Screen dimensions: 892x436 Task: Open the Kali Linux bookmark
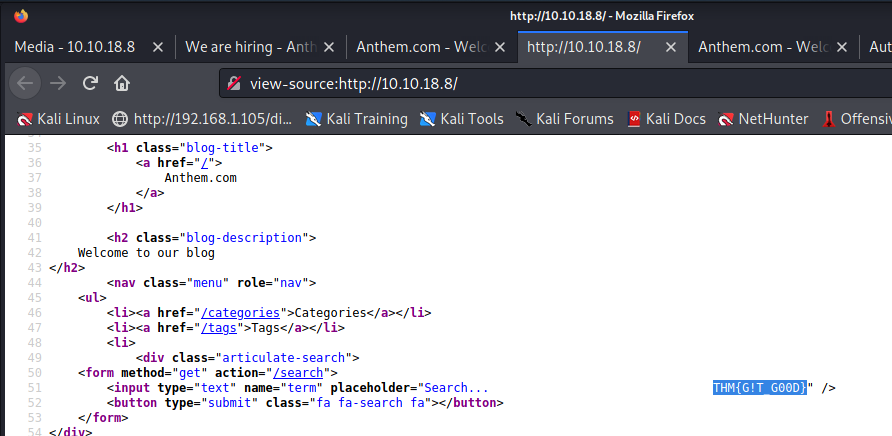tap(58, 119)
